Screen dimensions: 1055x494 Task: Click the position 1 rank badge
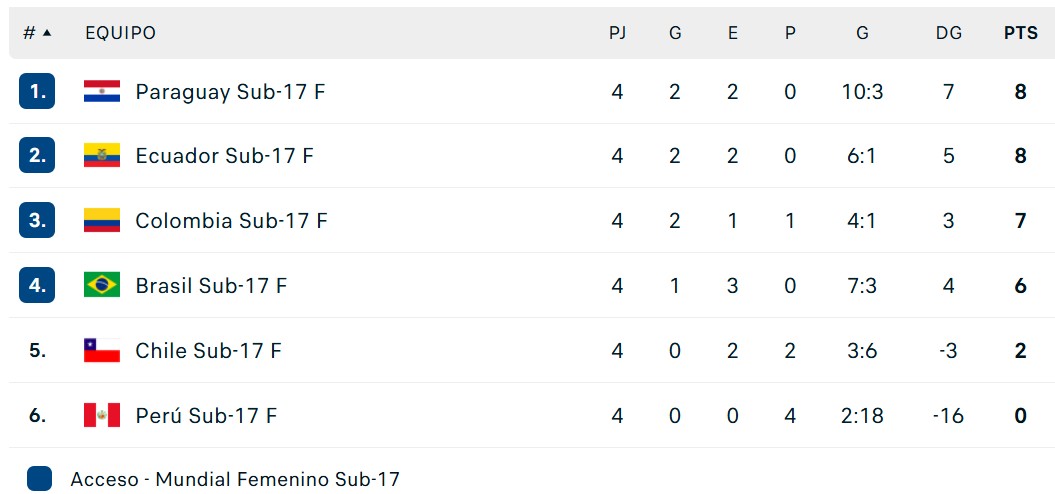coord(37,92)
